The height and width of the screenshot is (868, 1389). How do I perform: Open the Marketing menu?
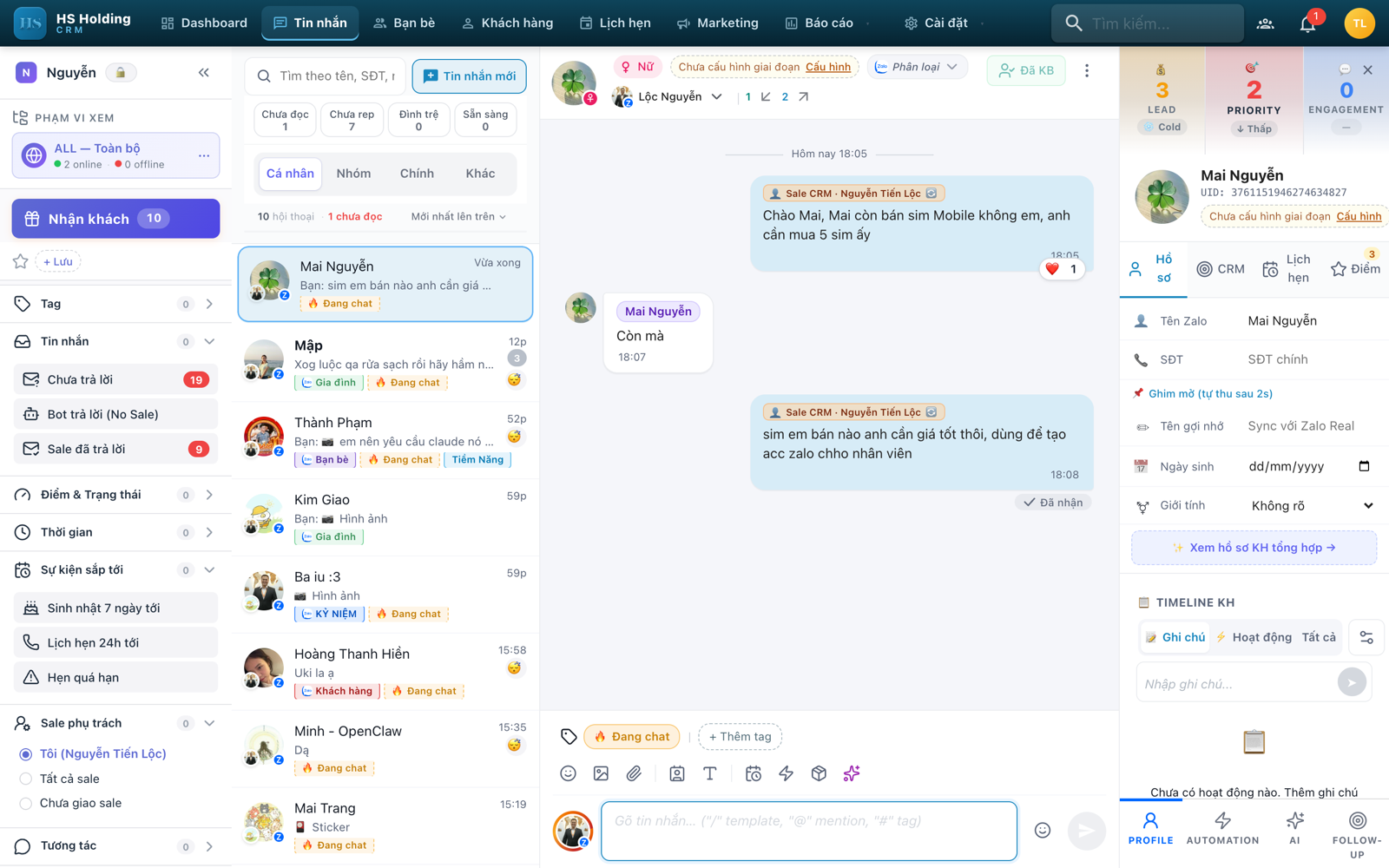point(717,23)
